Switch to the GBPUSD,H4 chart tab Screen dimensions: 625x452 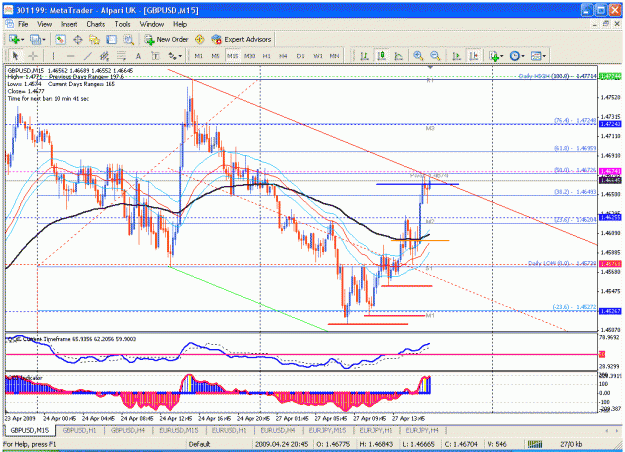coord(128,430)
